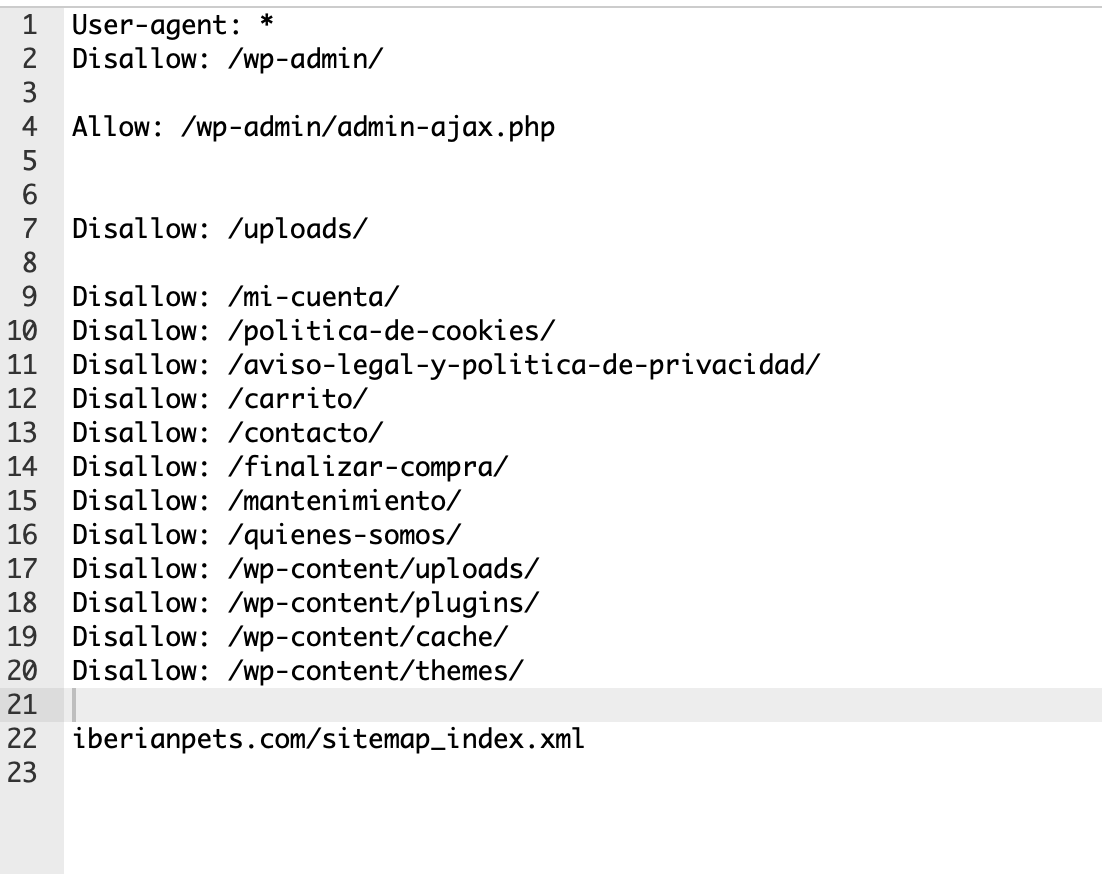Click line number 4 in gutter
This screenshot has height=874, width=1102.
[30, 127]
